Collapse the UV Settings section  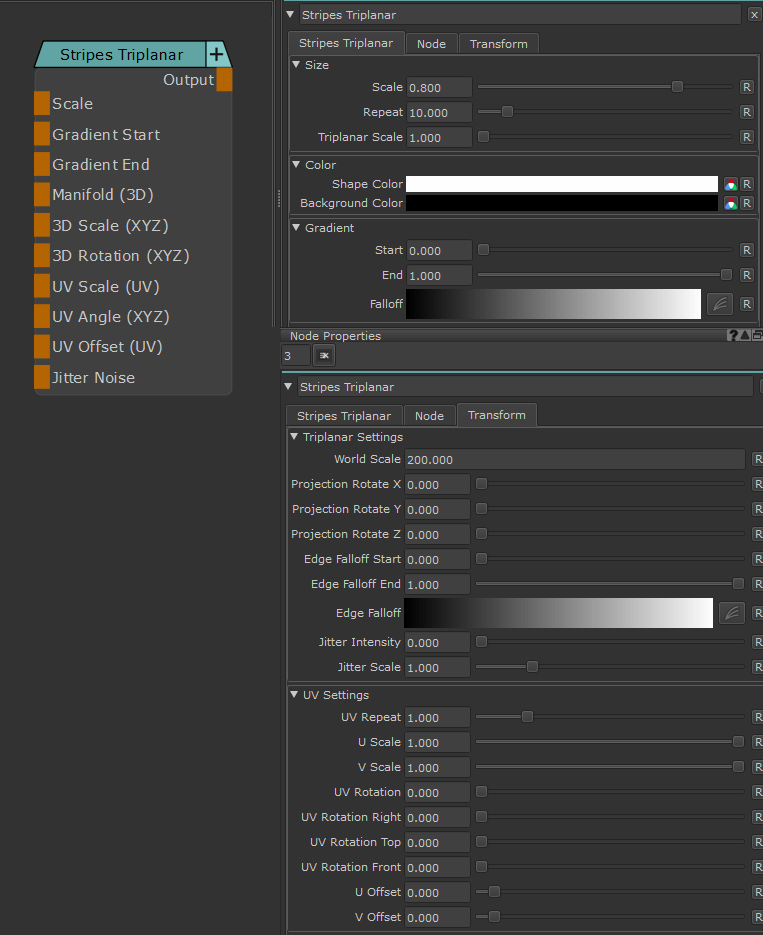[x=294, y=695]
